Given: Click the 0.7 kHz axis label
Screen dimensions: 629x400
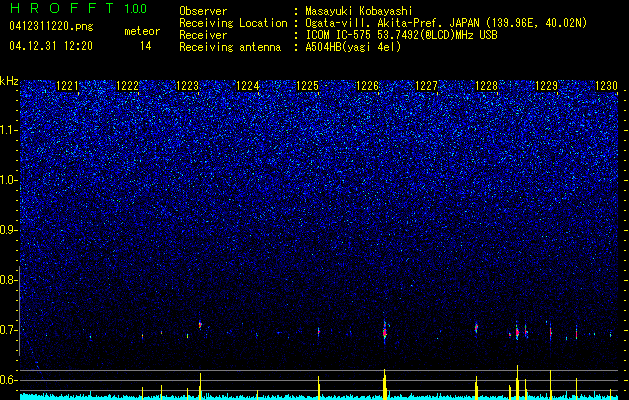Looking at the screenshot, I should [x=9, y=330].
